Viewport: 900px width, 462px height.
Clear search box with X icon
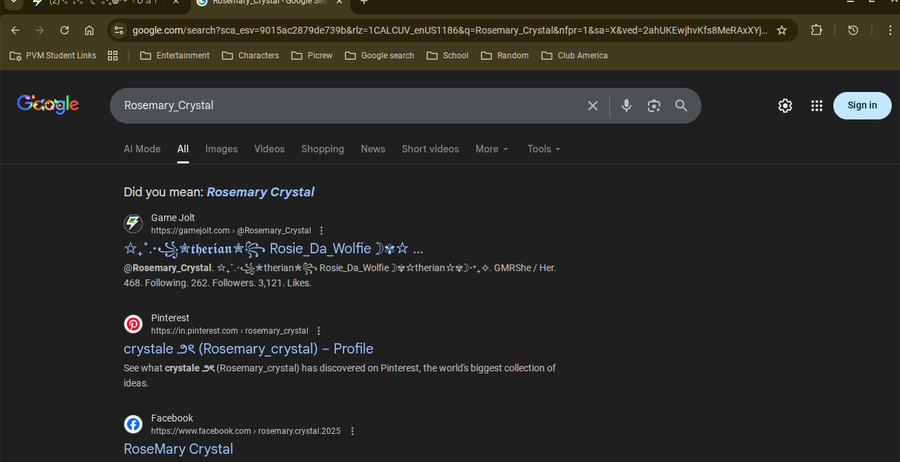click(x=592, y=106)
